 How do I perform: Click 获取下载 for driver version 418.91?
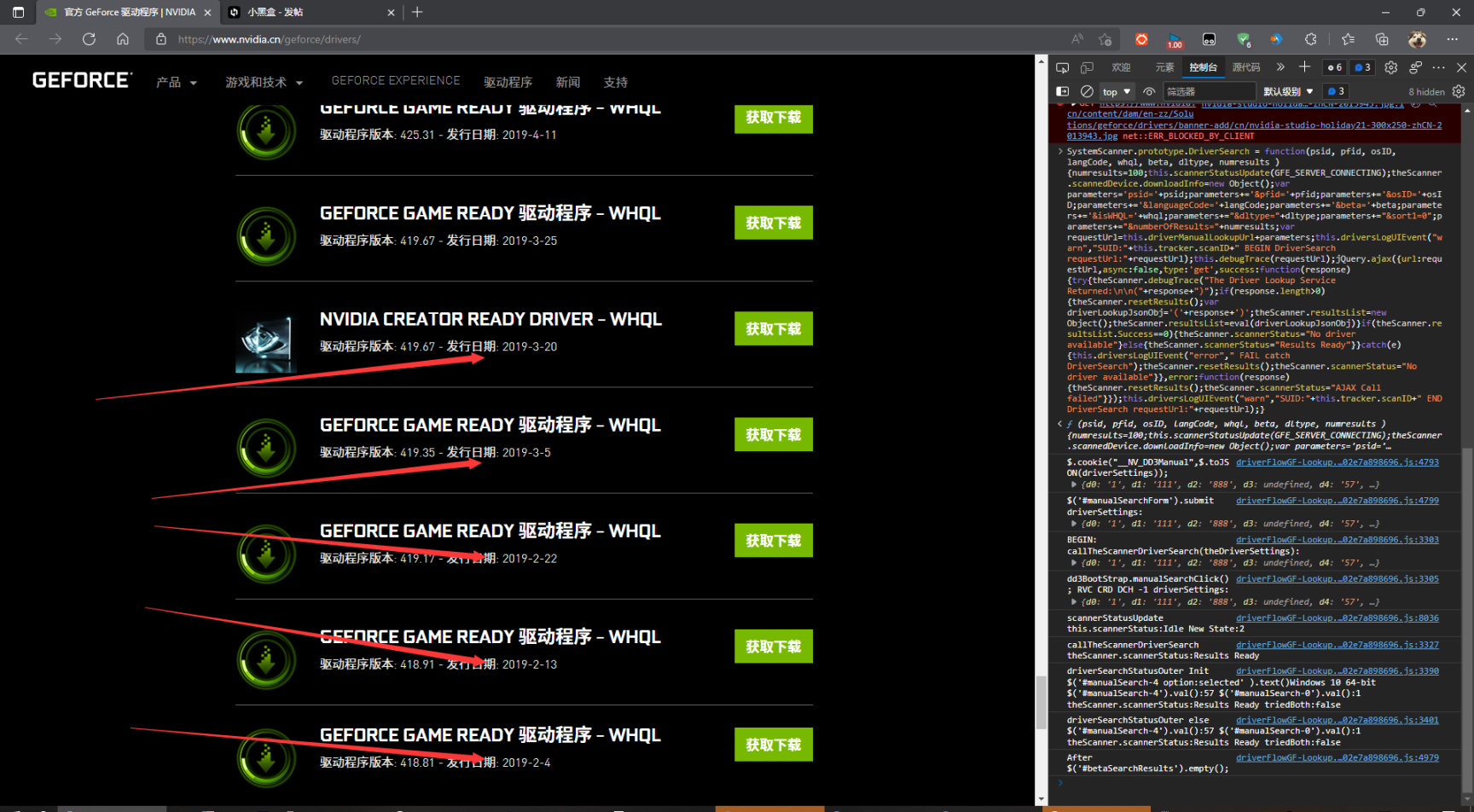pos(774,647)
